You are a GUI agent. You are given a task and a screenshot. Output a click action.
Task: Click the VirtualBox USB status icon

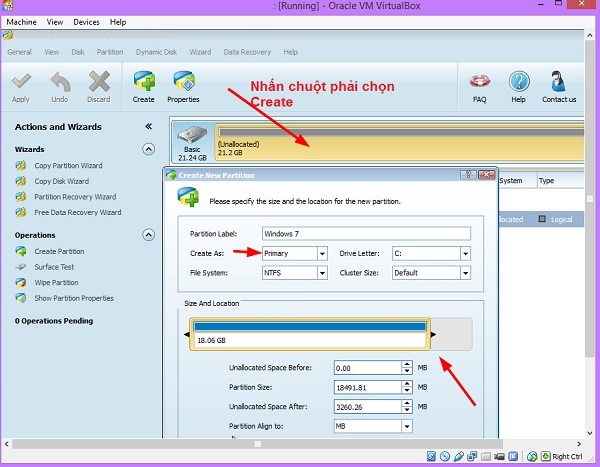pos(458,456)
